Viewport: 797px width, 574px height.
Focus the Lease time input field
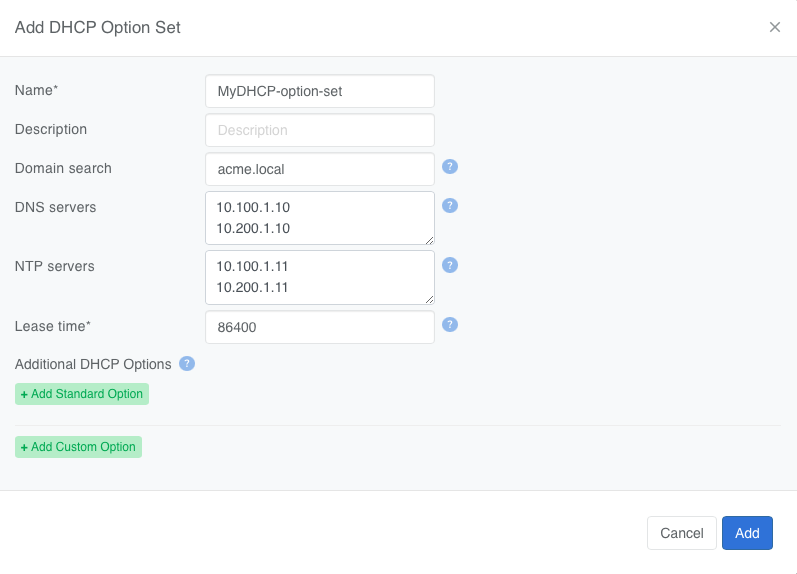(x=320, y=327)
